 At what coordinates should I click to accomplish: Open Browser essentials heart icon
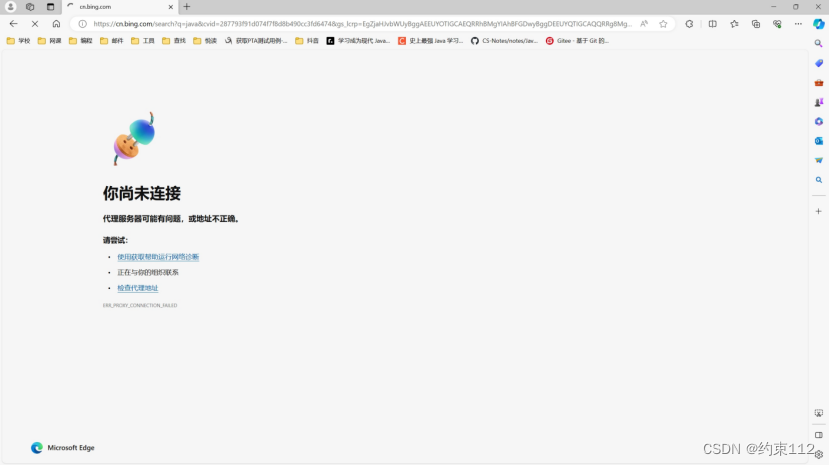tap(777, 24)
